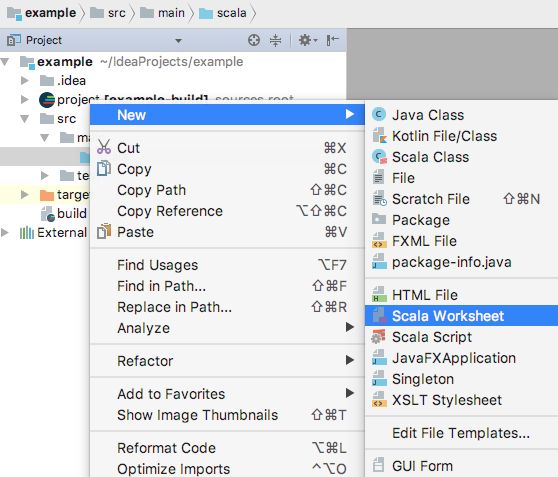This screenshot has height=477, width=558.
Task: Click the Java Class icon
Action: point(379,115)
